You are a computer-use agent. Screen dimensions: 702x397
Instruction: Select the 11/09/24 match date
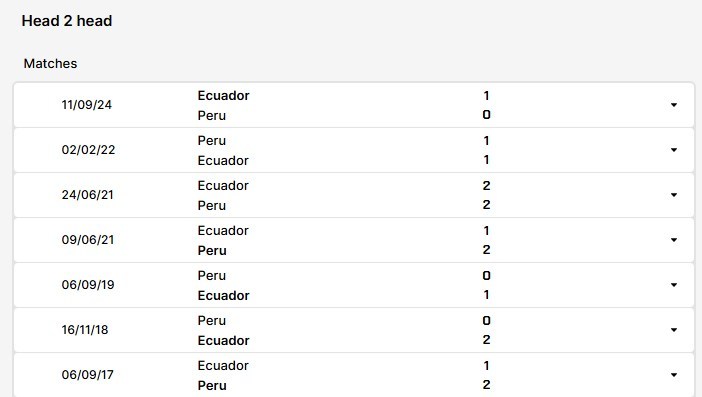pyautogui.click(x=86, y=105)
